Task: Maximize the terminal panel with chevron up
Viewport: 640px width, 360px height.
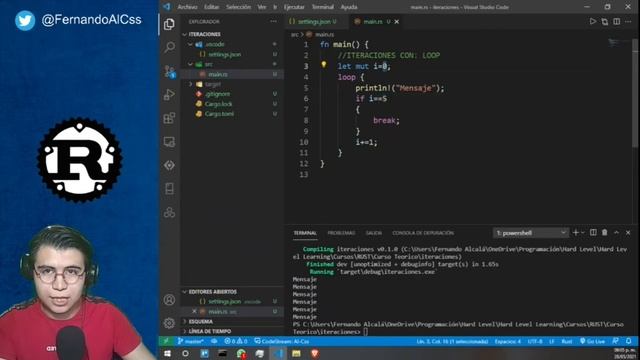Action: point(616,232)
